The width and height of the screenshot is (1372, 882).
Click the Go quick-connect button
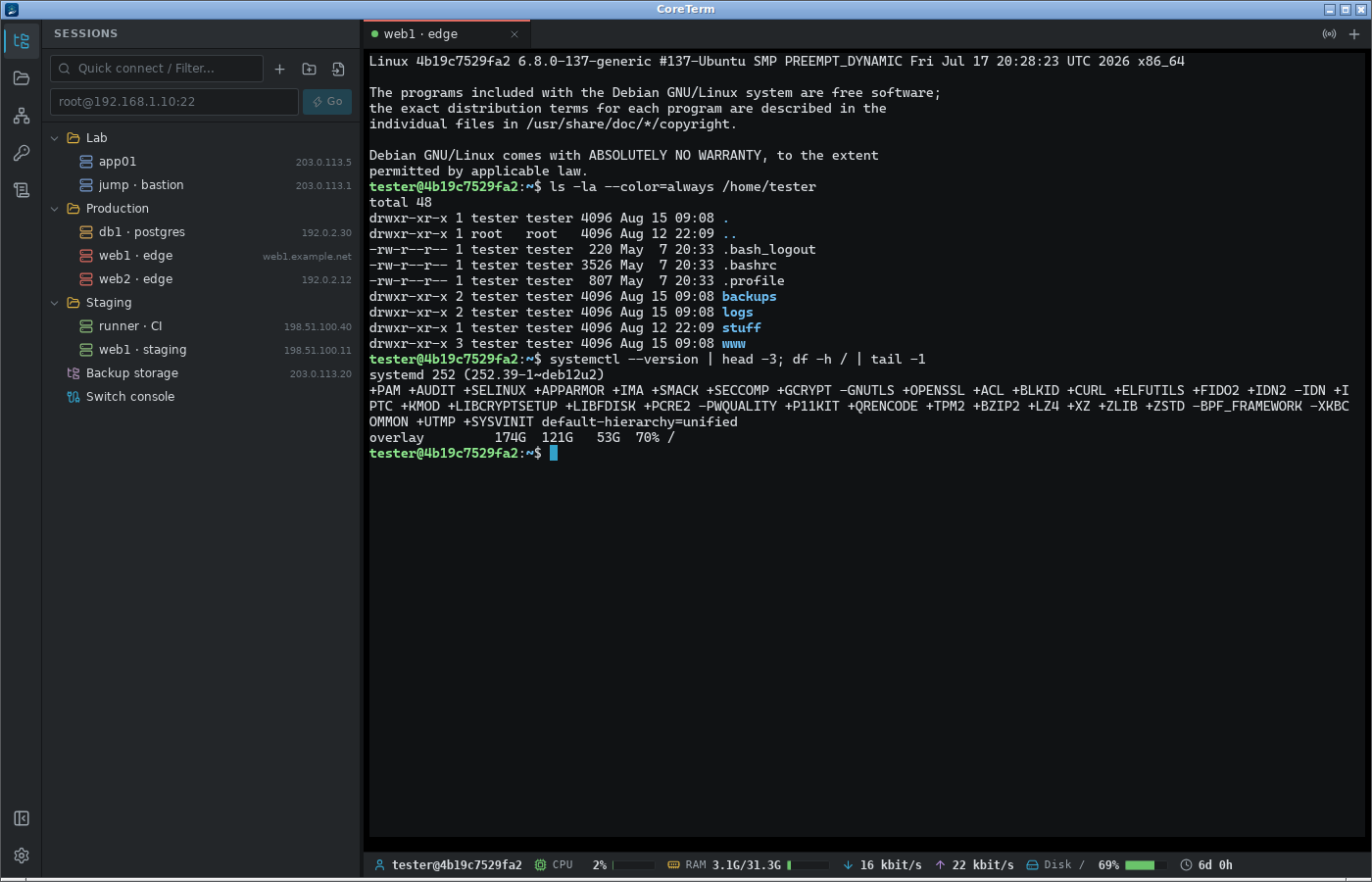tap(327, 102)
